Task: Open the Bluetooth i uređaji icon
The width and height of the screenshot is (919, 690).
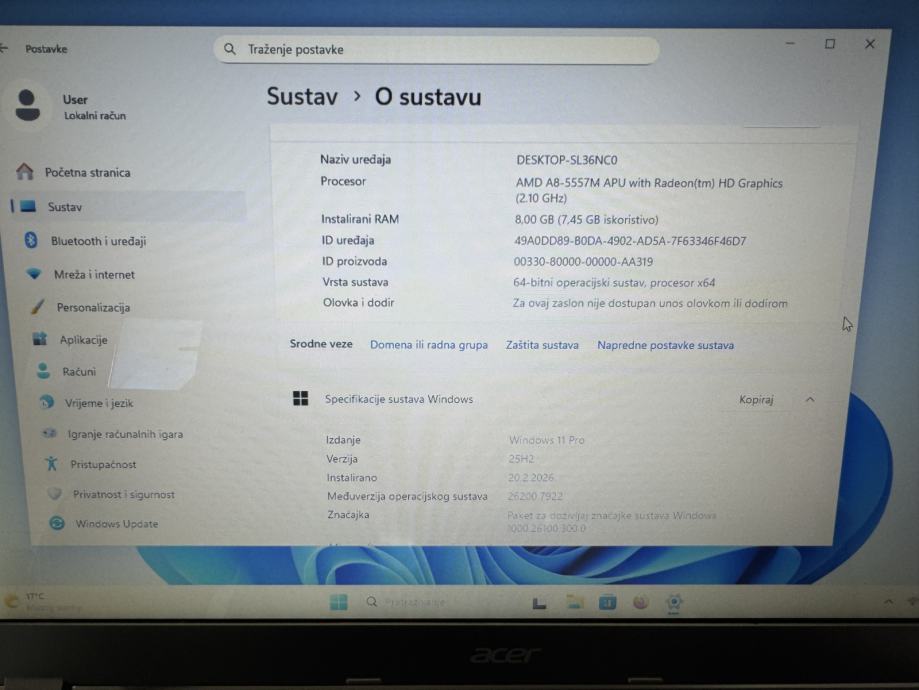Action: [x=31, y=240]
